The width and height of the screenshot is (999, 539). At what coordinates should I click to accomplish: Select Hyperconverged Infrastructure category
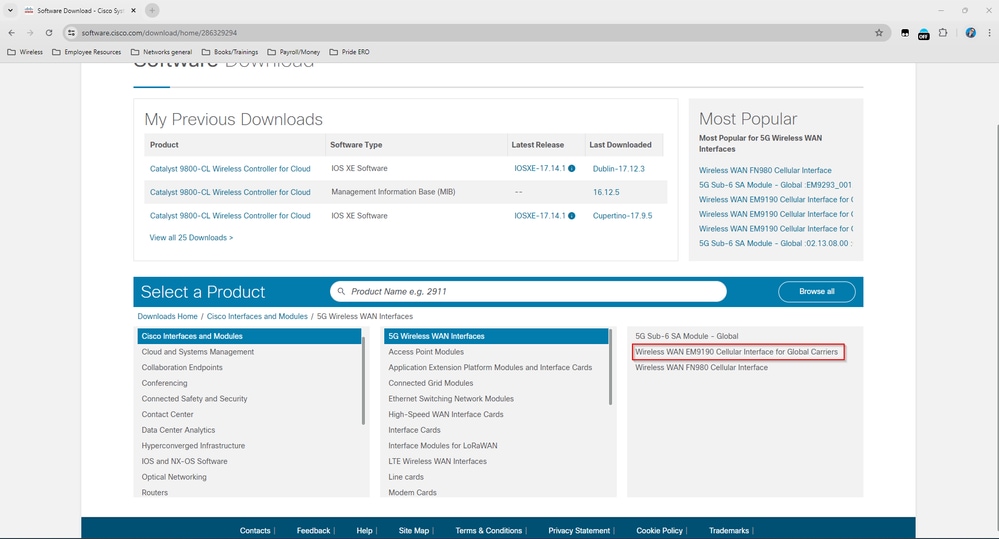pyautogui.click(x=193, y=446)
